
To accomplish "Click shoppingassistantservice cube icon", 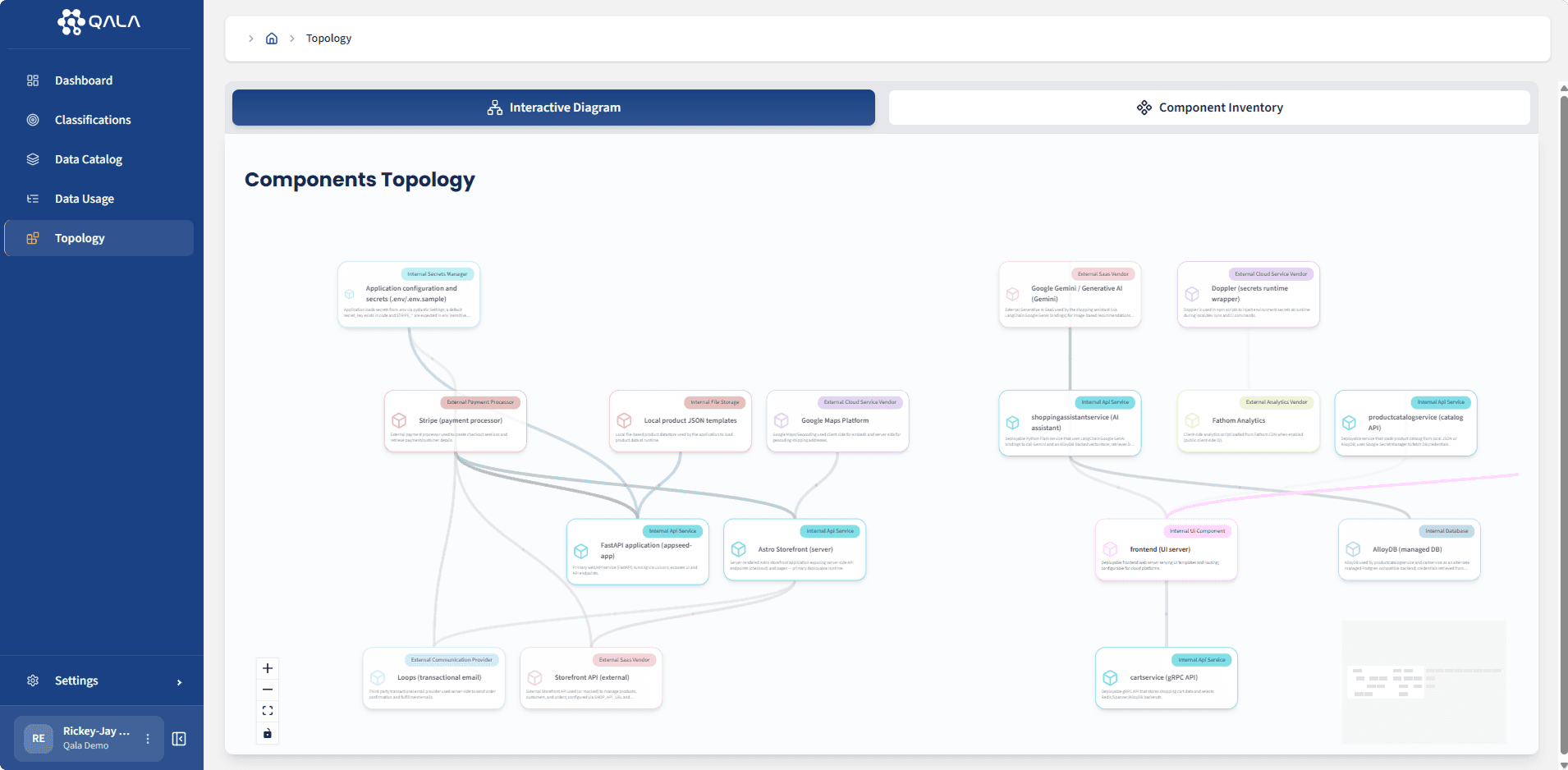I will click(x=1013, y=423).
